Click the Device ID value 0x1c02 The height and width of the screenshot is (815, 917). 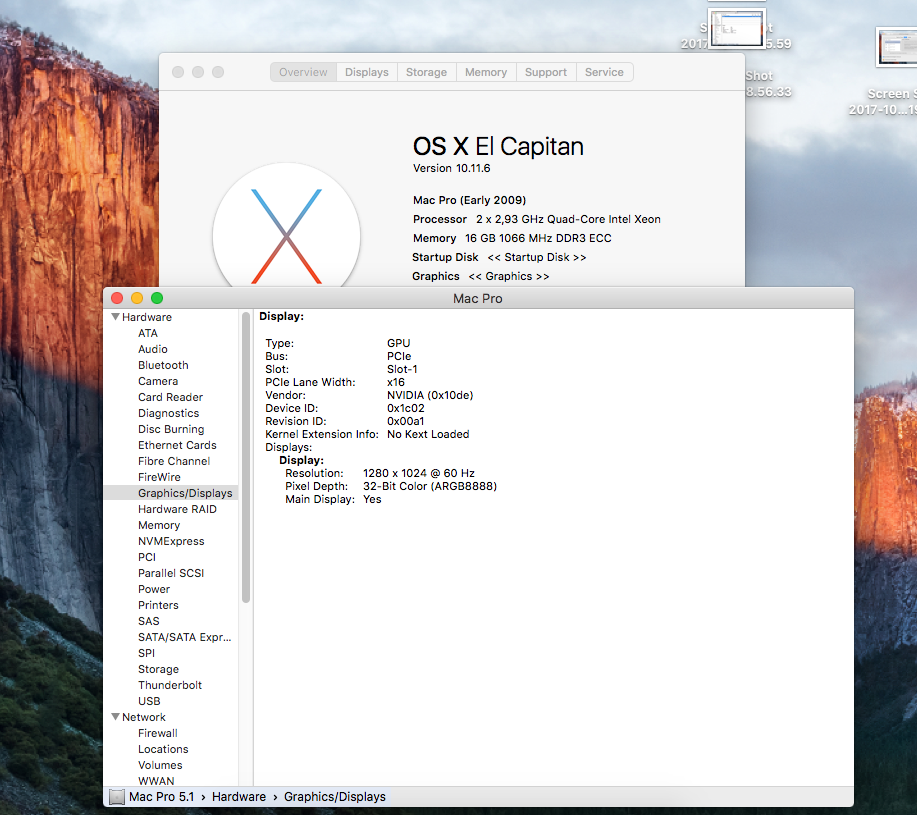click(405, 408)
